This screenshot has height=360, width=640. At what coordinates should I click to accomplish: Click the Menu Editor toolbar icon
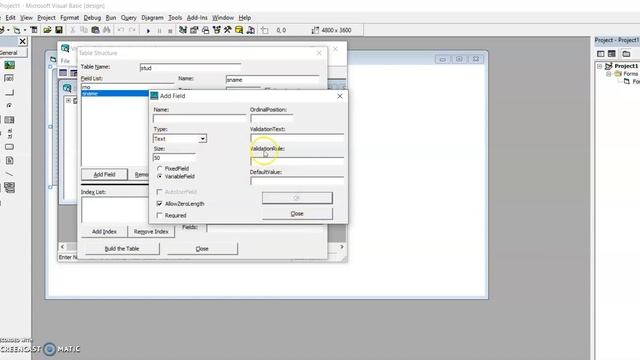point(34,30)
